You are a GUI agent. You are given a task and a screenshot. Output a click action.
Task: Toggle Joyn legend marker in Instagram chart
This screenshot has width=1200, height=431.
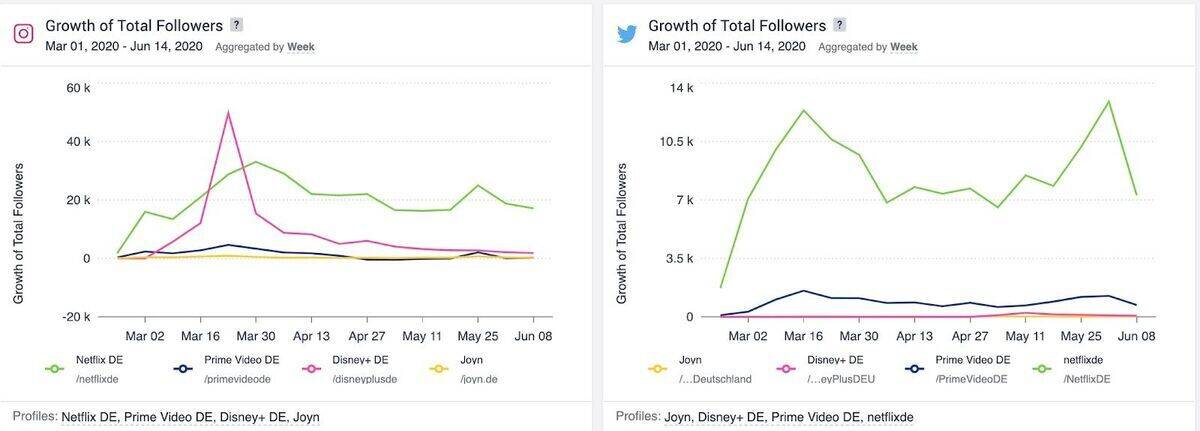pyautogui.click(x=439, y=368)
